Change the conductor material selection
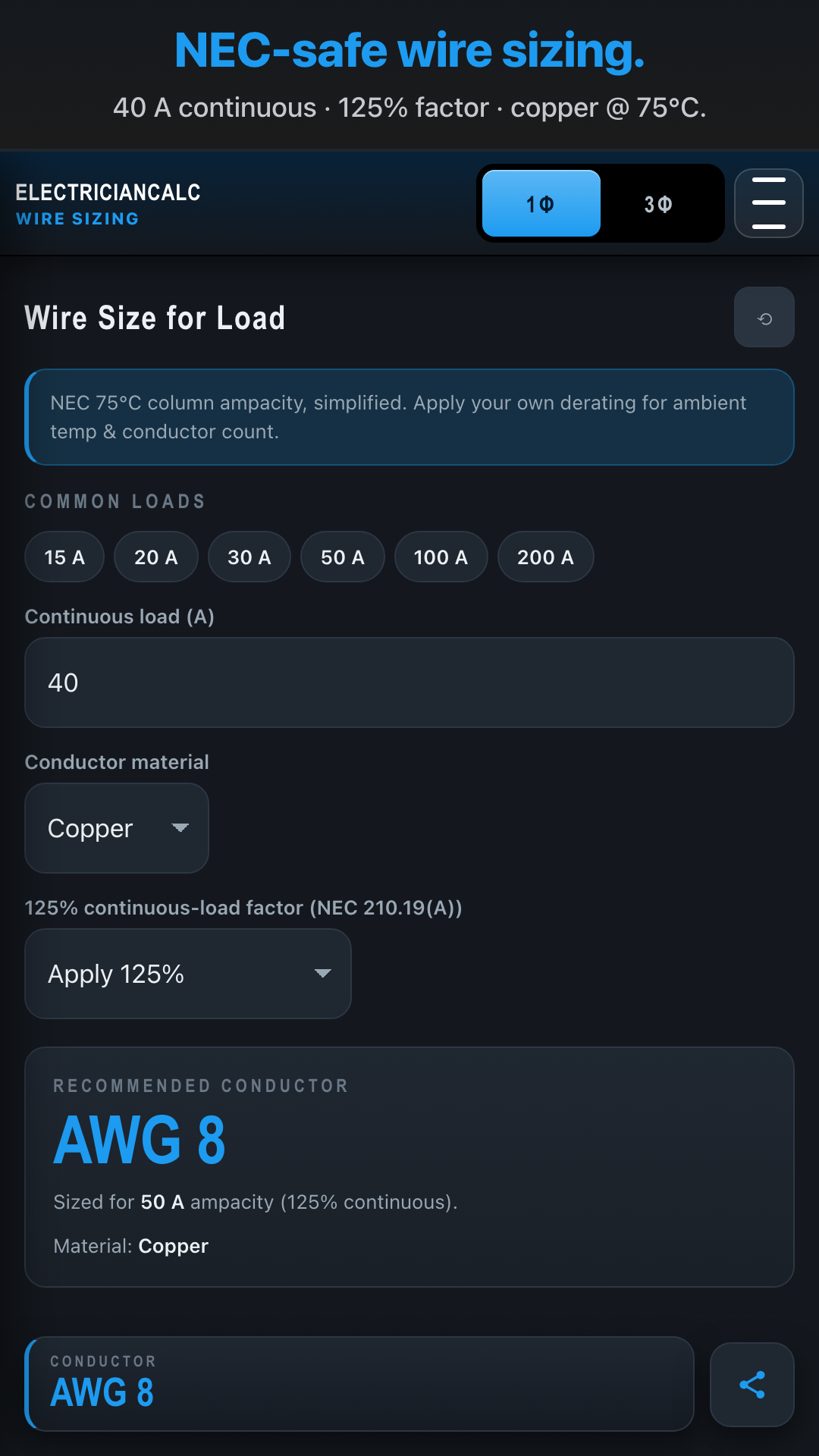 point(116,828)
